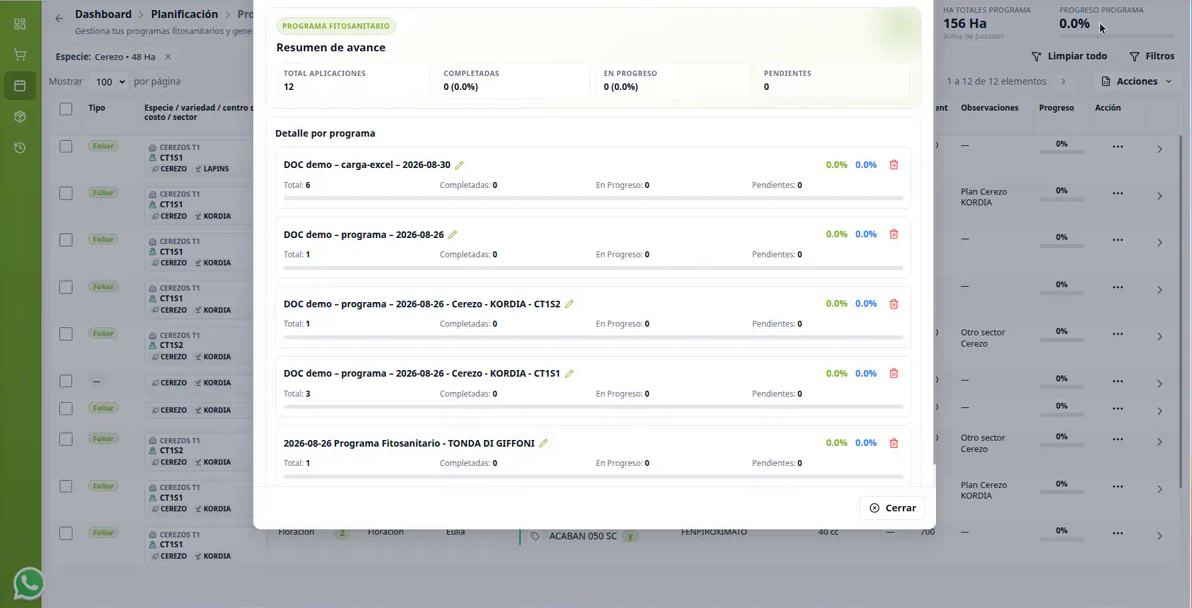1192x608 pixels.
Task: Click the Pendientes summary card
Action: point(833,81)
